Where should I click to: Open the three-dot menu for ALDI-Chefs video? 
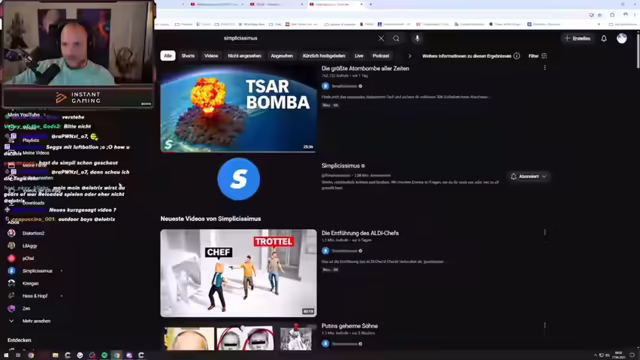[544, 232]
